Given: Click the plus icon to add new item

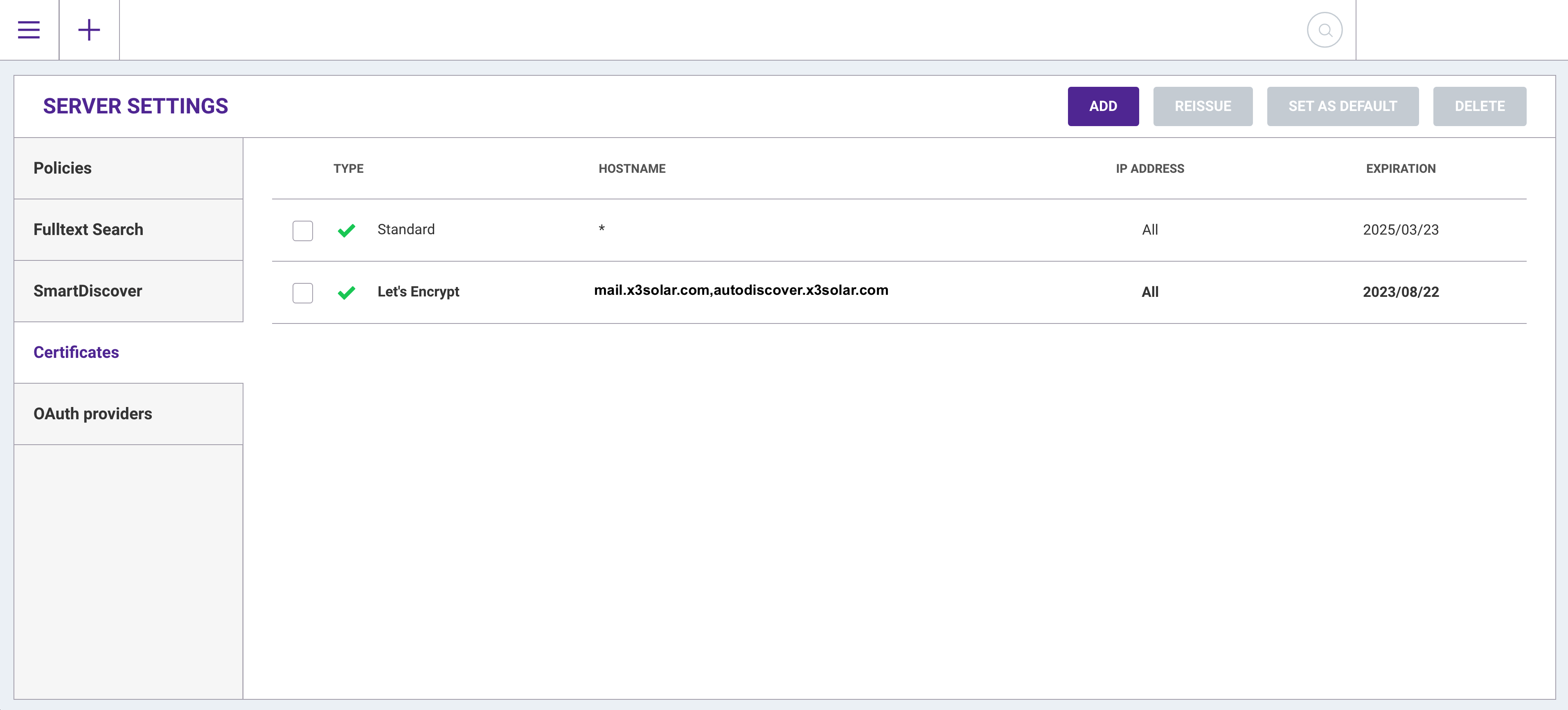Looking at the screenshot, I should click(89, 29).
